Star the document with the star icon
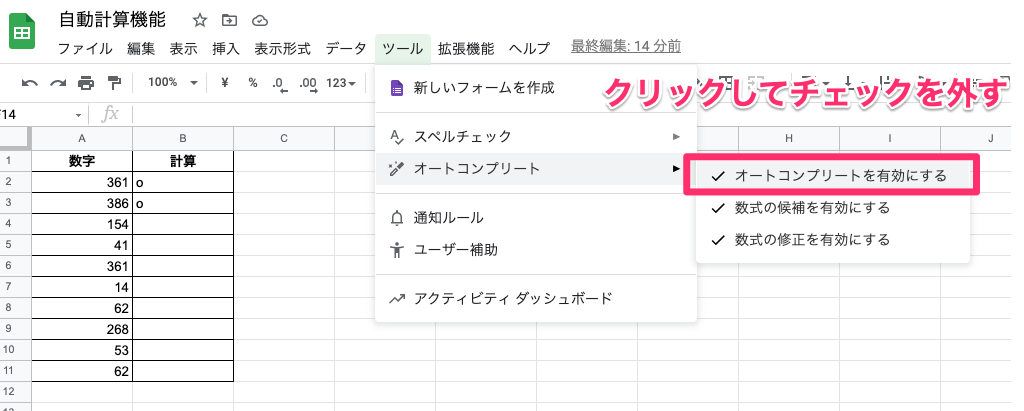 point(200,20)
